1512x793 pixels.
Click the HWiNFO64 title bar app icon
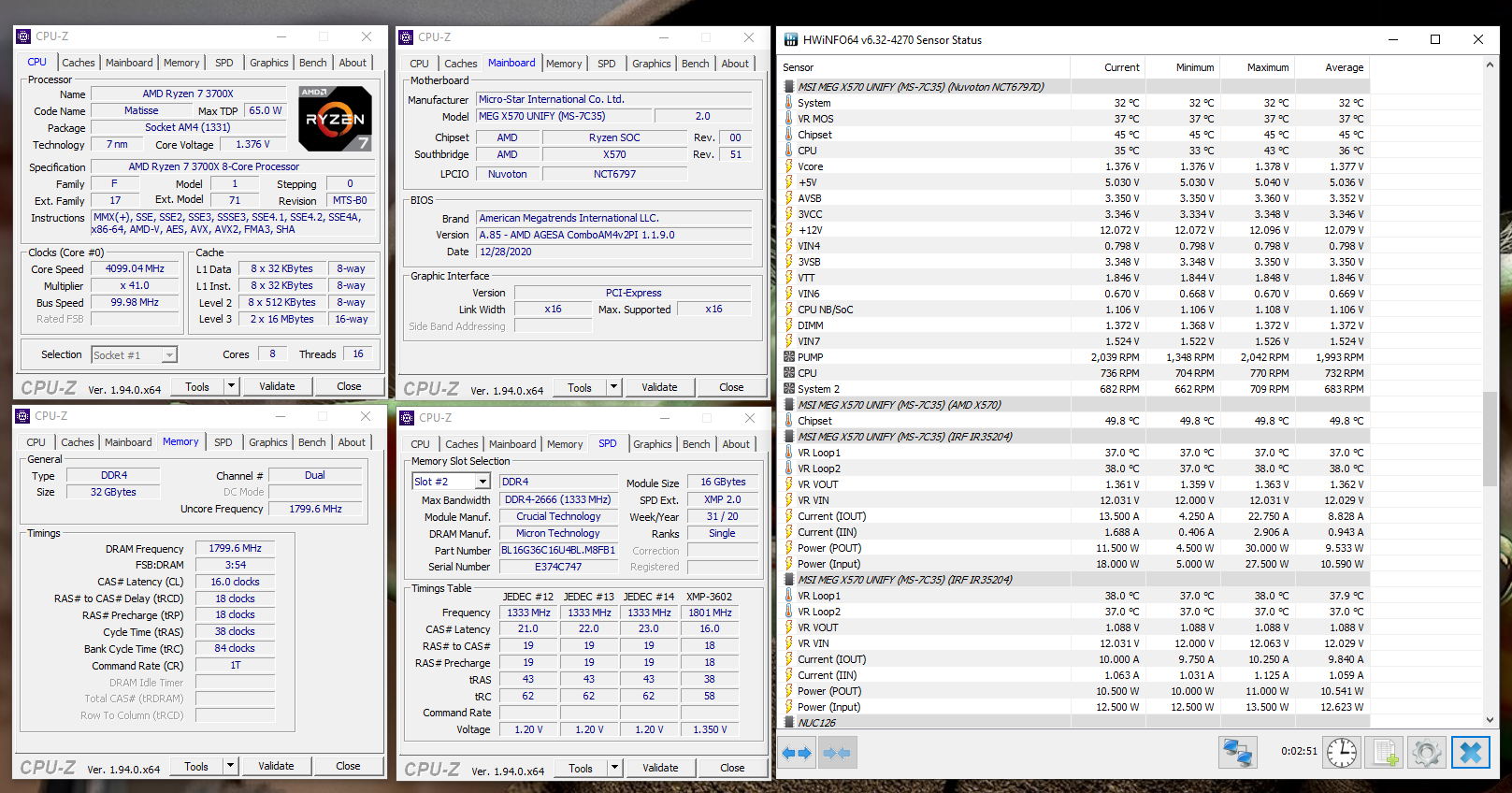tap(791, 39)
